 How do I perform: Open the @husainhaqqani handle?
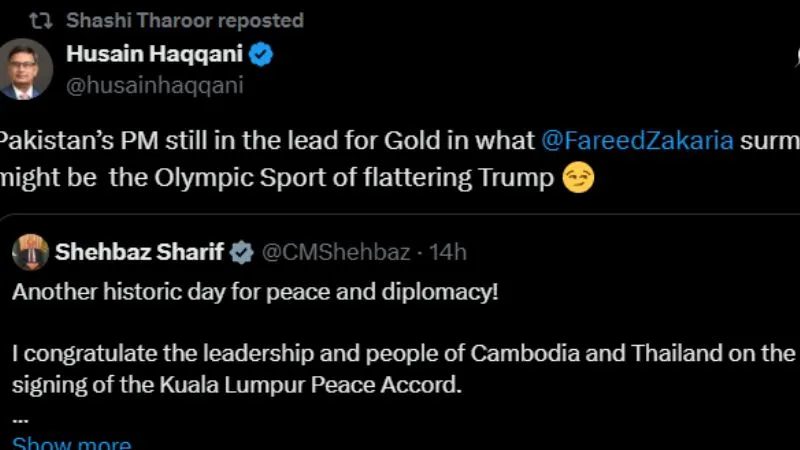(154, 85)
